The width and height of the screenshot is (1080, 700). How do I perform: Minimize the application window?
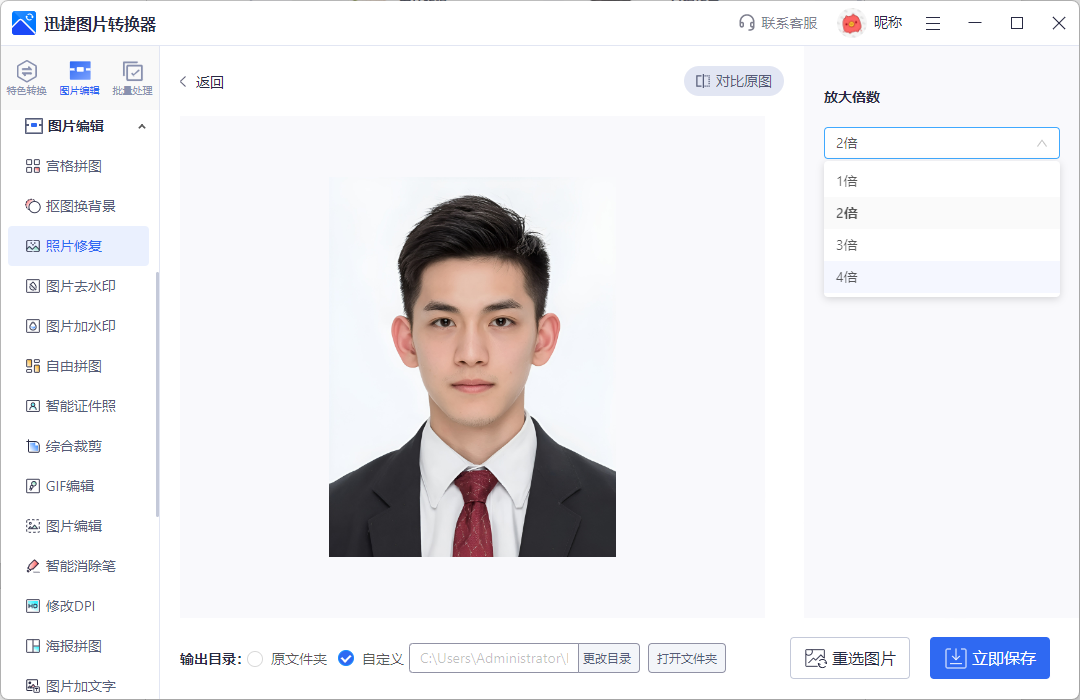tap(975, 23)
